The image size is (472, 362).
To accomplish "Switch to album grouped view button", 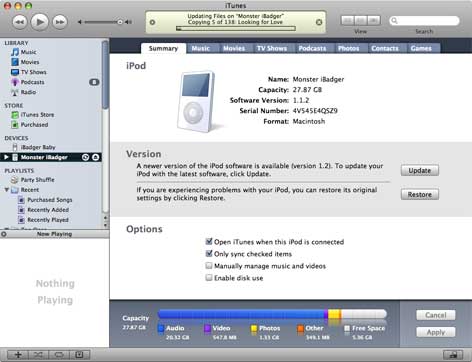I will click(x=361, y=21).
